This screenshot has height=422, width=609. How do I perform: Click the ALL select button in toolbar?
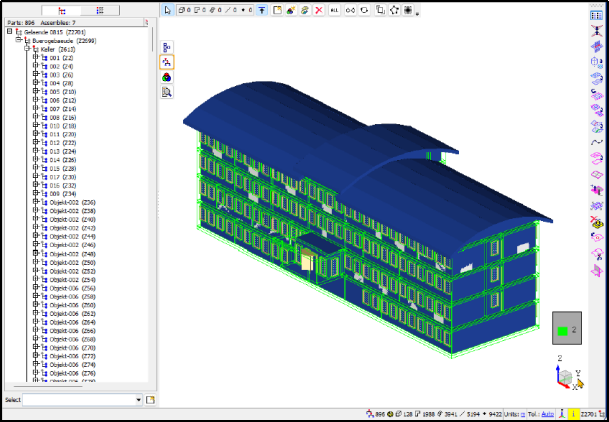(x=333, y=9)
